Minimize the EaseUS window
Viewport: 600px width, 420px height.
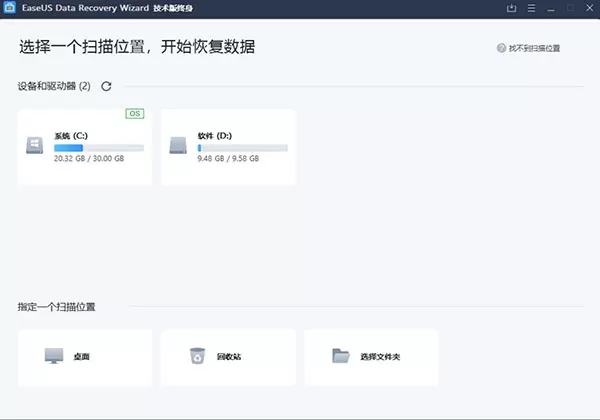point(551,9)
